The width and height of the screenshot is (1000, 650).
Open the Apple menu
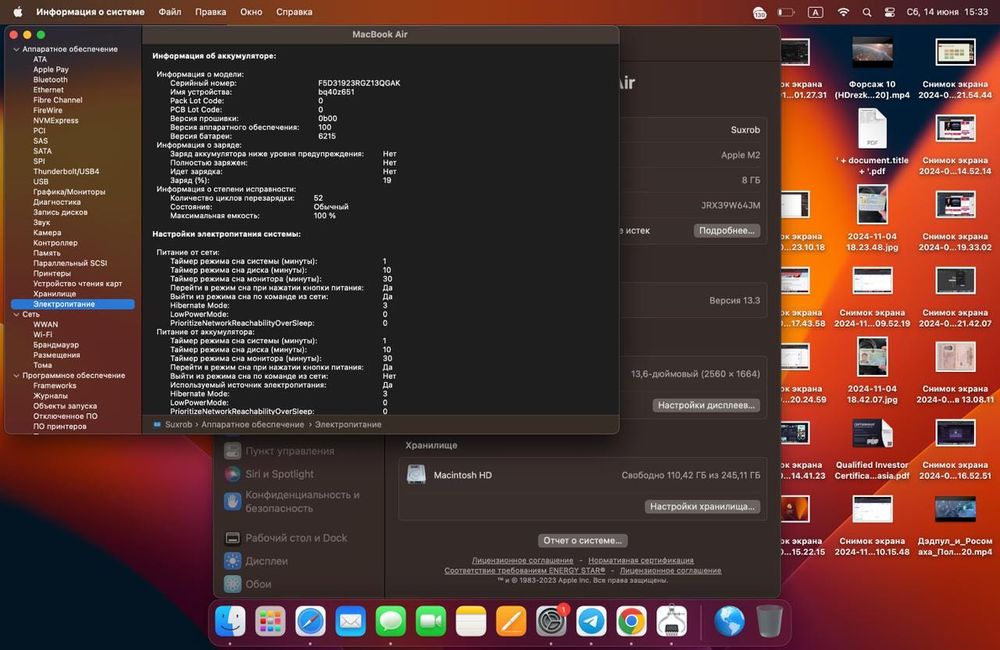18,11
